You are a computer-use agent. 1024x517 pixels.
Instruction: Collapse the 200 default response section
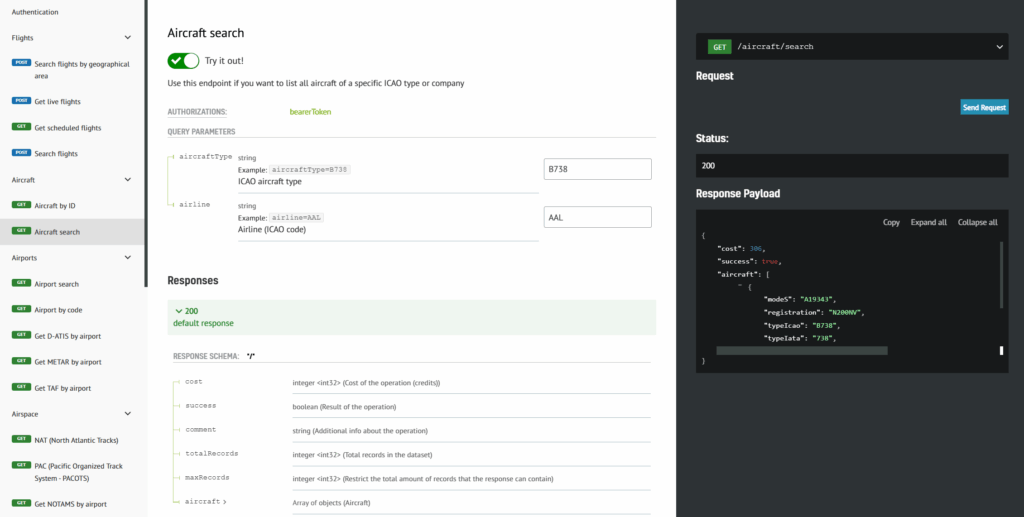click(x=411, y=317)
